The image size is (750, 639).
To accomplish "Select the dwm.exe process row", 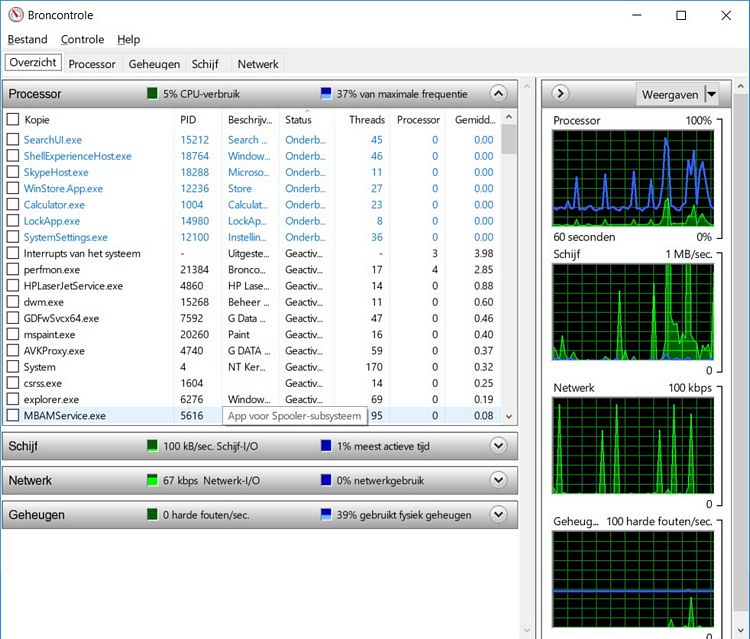I will click(x=252, y=302).
